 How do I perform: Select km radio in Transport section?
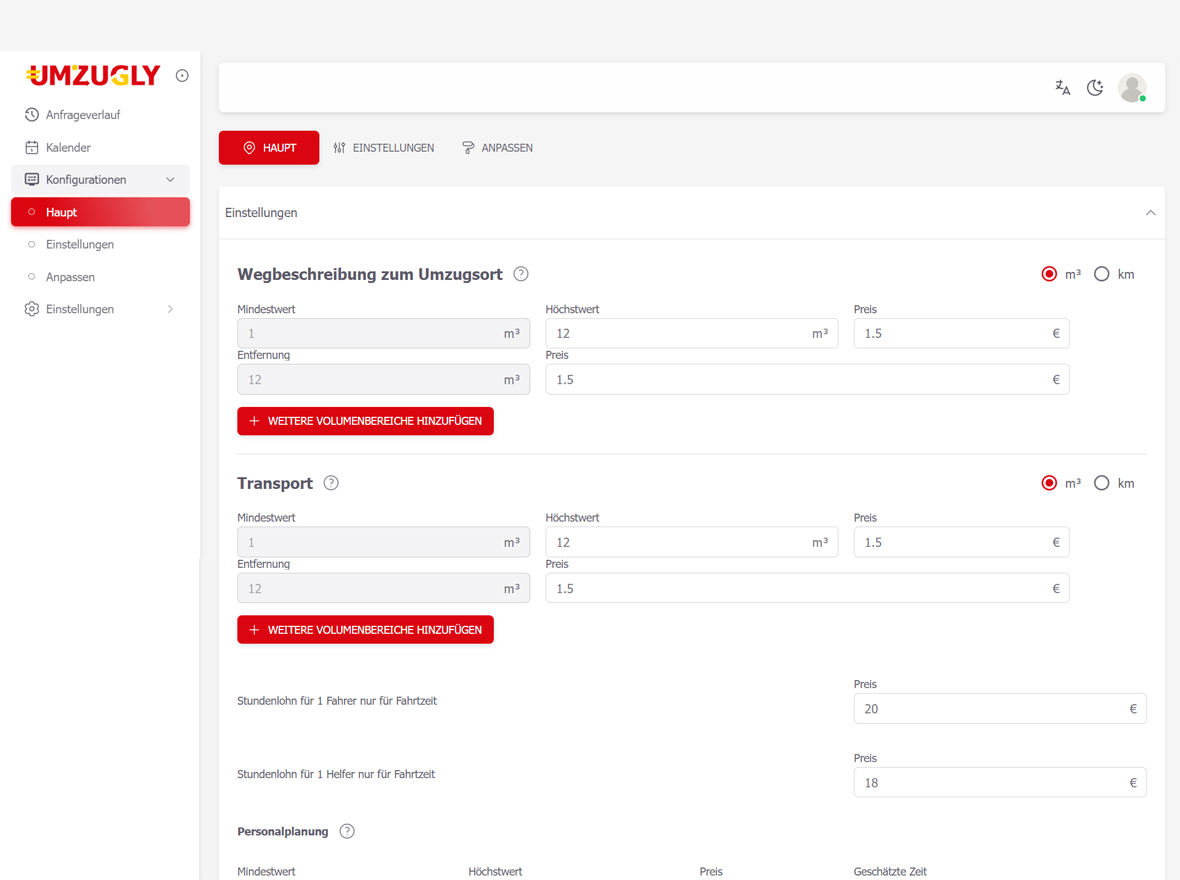pos(1102,483)
